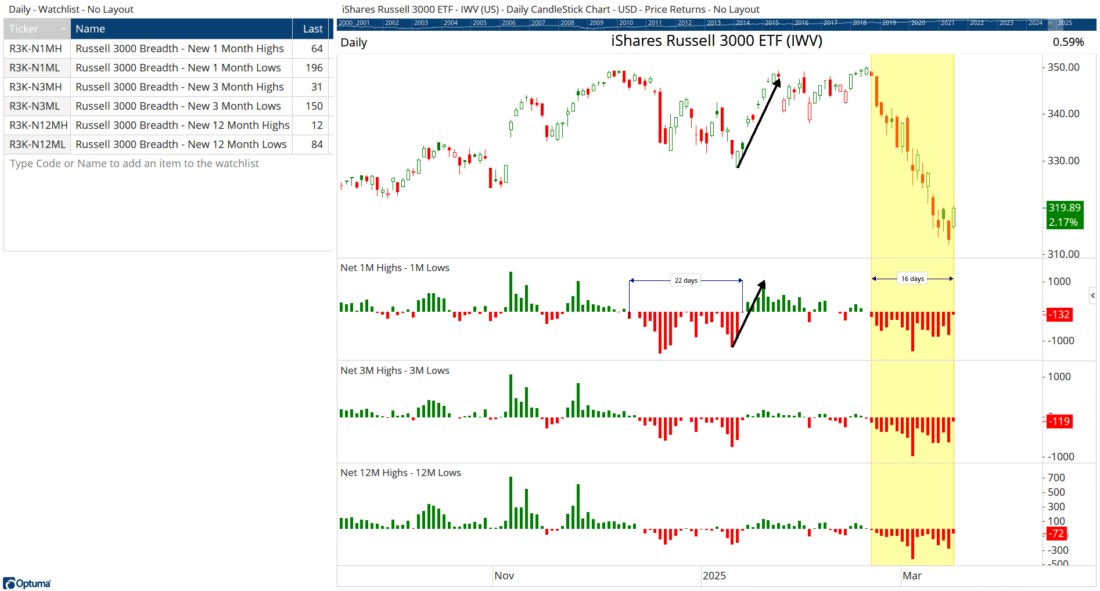Open 'New 12 Month Highs' breadth name

[x=182, y=125]
